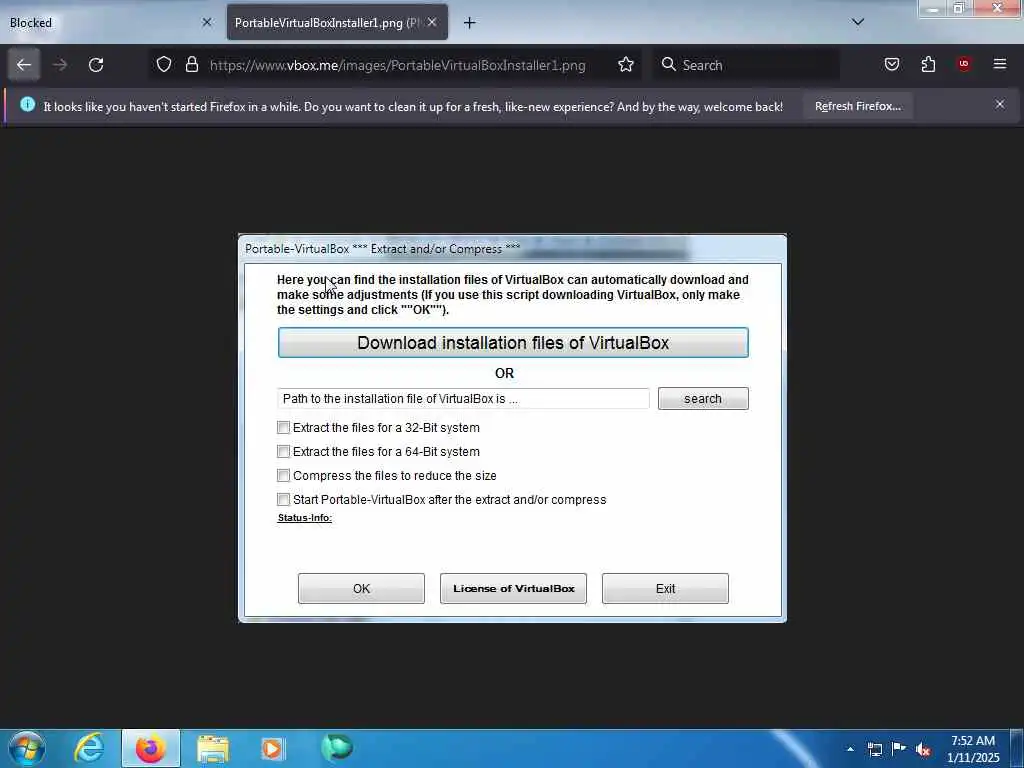The image size is (1024, 768).
Task: Check Extract the files for a 64-Bit system
Action: (x=283, y=451)
